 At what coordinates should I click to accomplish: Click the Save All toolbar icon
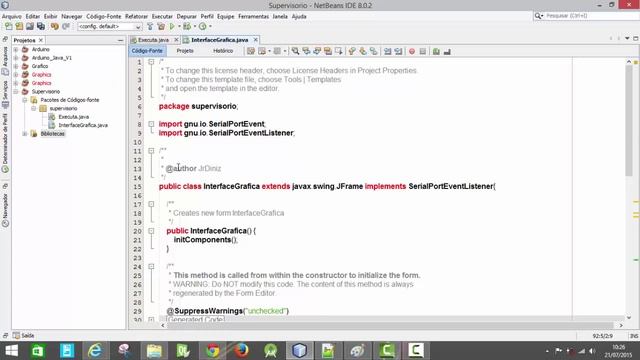coord(41,27)
